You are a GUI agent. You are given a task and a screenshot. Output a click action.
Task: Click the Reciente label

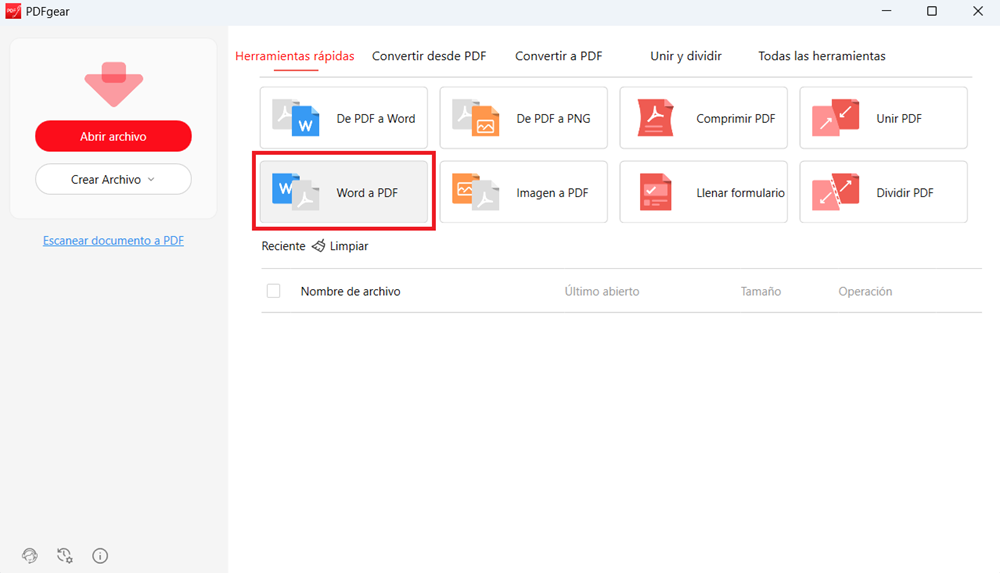click(x=283, y=246)
